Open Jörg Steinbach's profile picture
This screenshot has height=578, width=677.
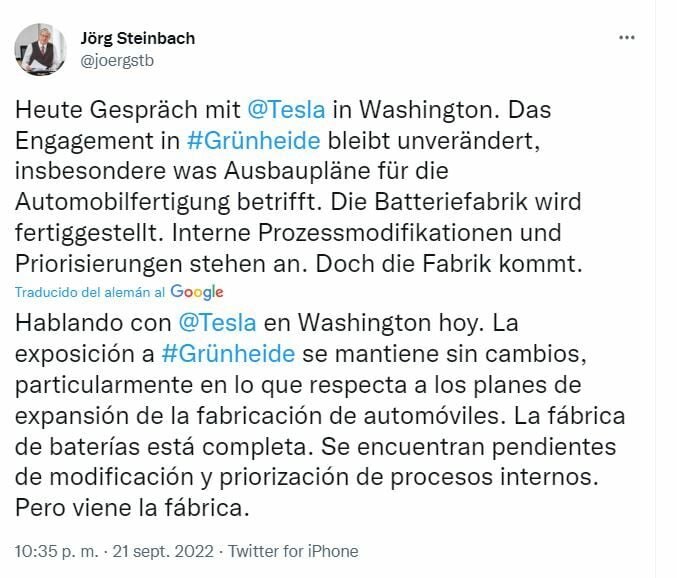(41, 50)
